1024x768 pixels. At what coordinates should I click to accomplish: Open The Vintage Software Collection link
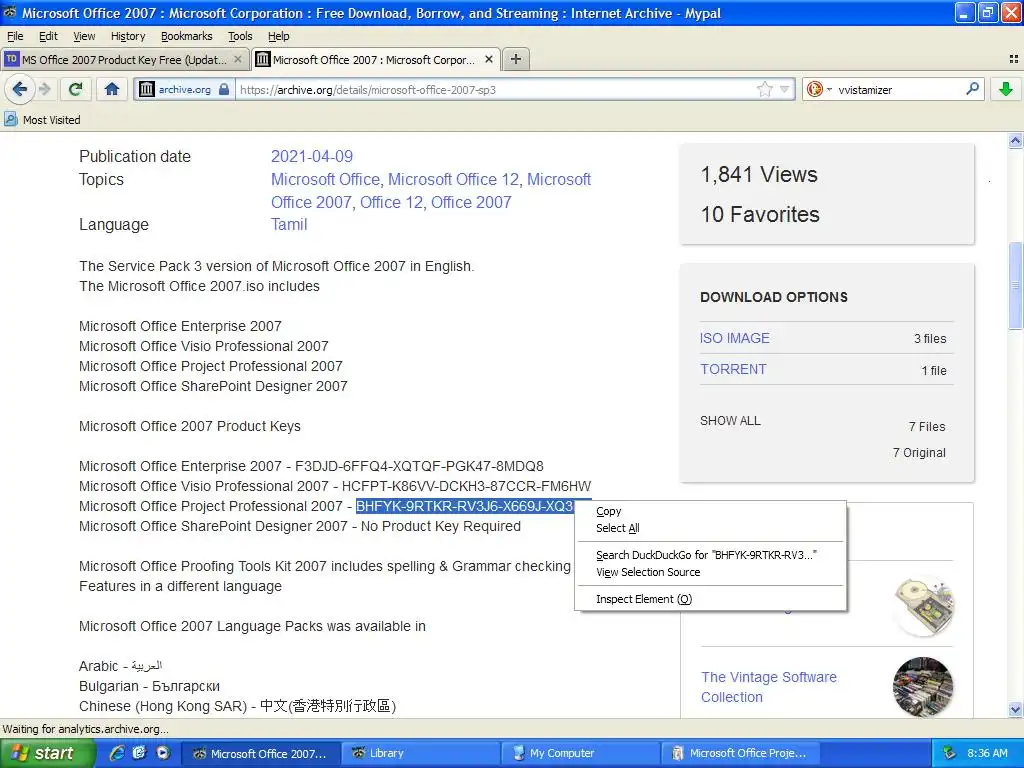point(769,687)
